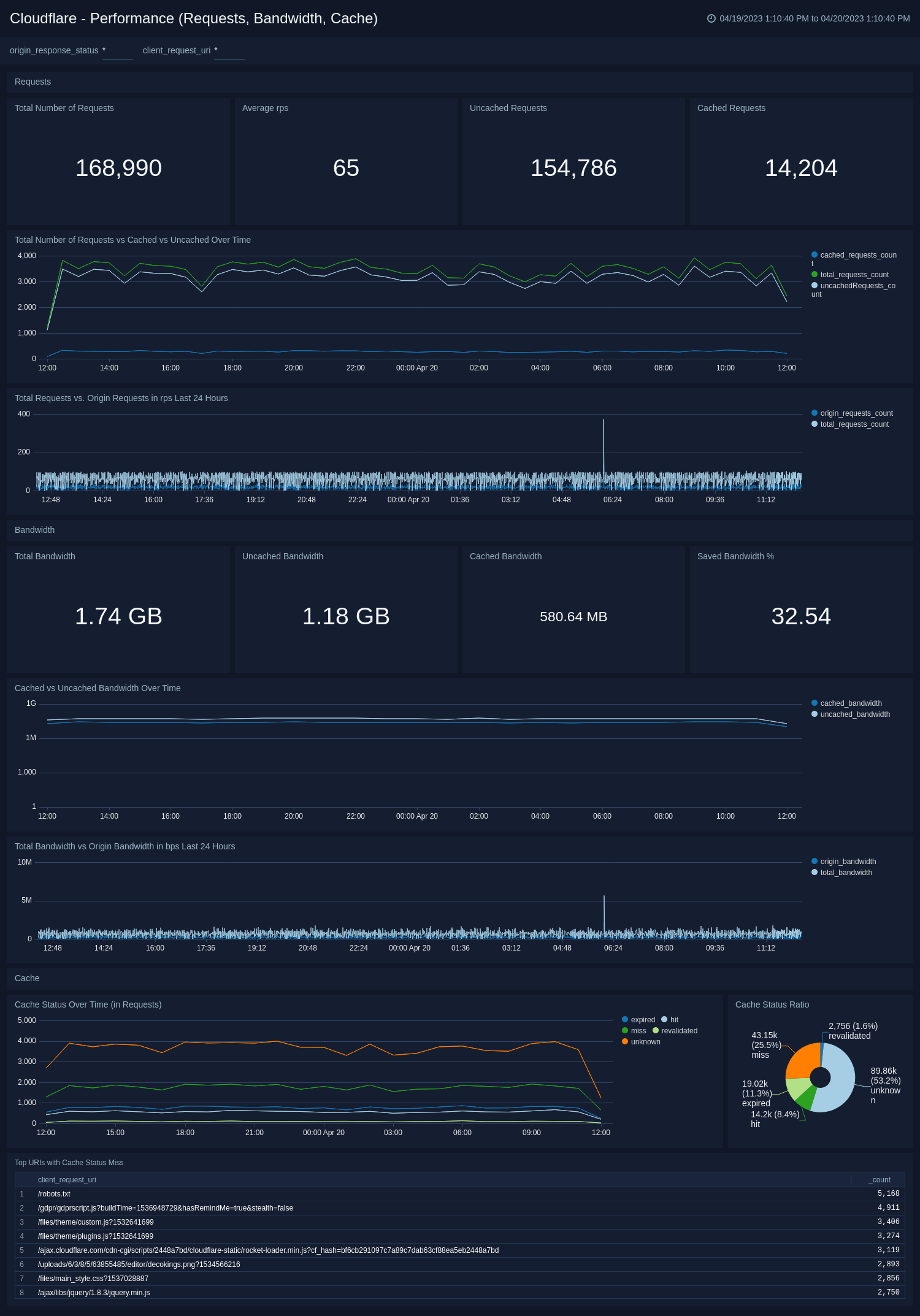Screen dimensions: 920x1316
Task: Click the Cache section header
Action: pyautogui.click(x=27, y=978)
